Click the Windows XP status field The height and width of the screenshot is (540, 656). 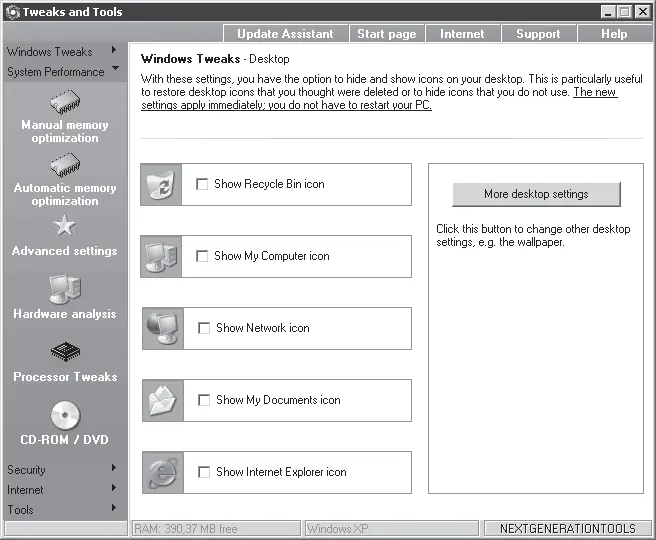[x=392, y=529]
